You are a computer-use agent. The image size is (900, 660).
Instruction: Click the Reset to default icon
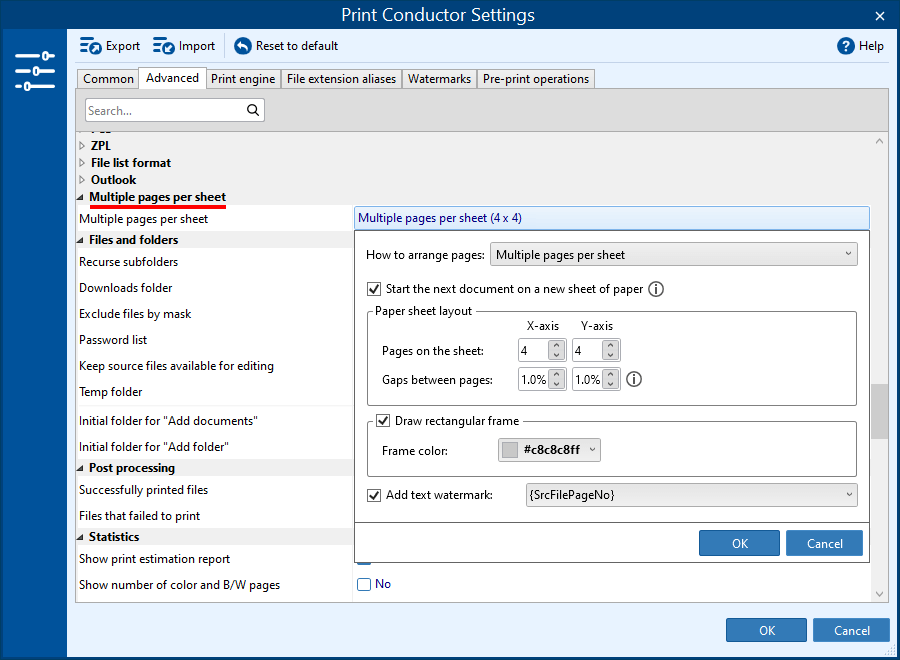coord(243,46)
